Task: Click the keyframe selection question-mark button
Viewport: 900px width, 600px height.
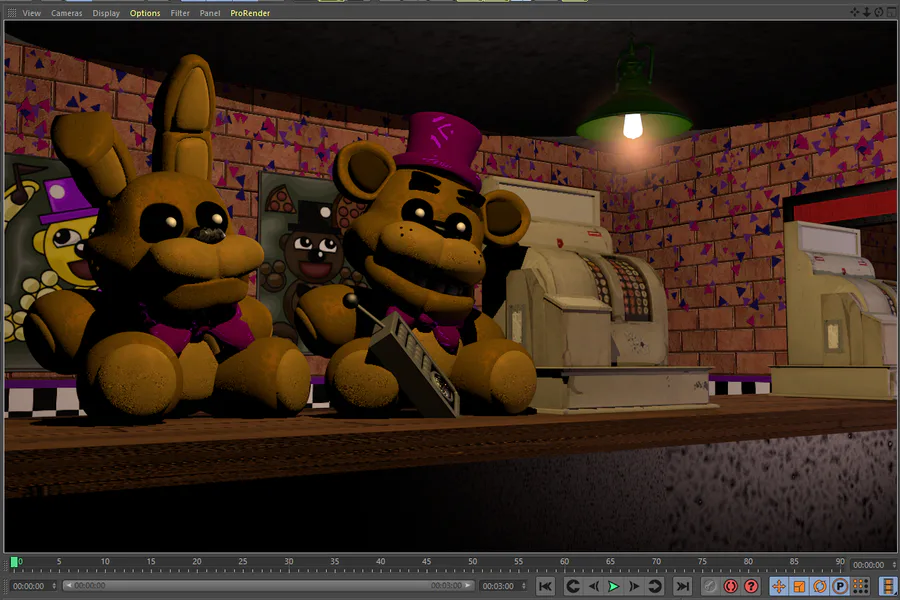Action: click(x=751, y=586)
